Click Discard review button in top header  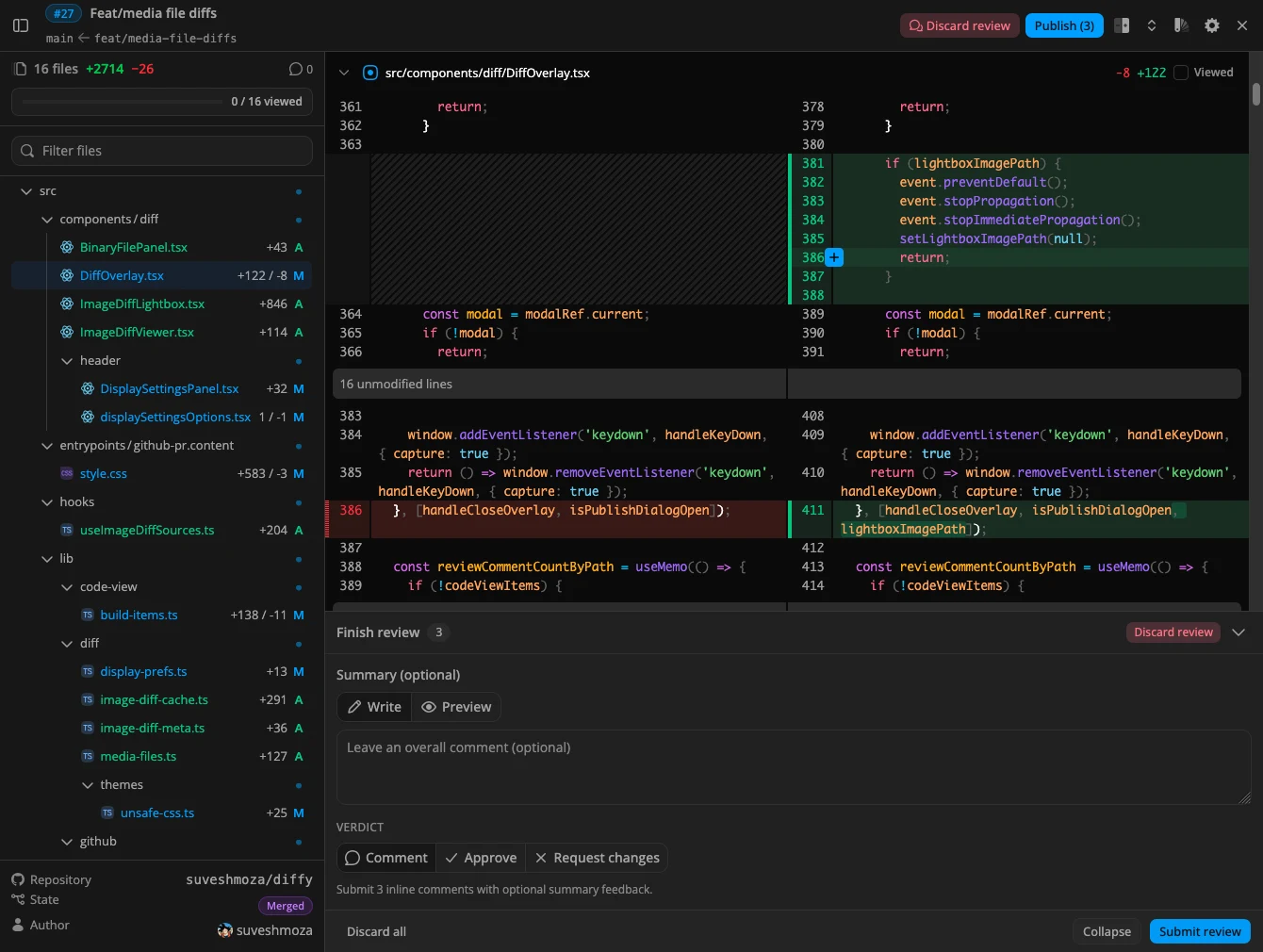pos(959,25)
